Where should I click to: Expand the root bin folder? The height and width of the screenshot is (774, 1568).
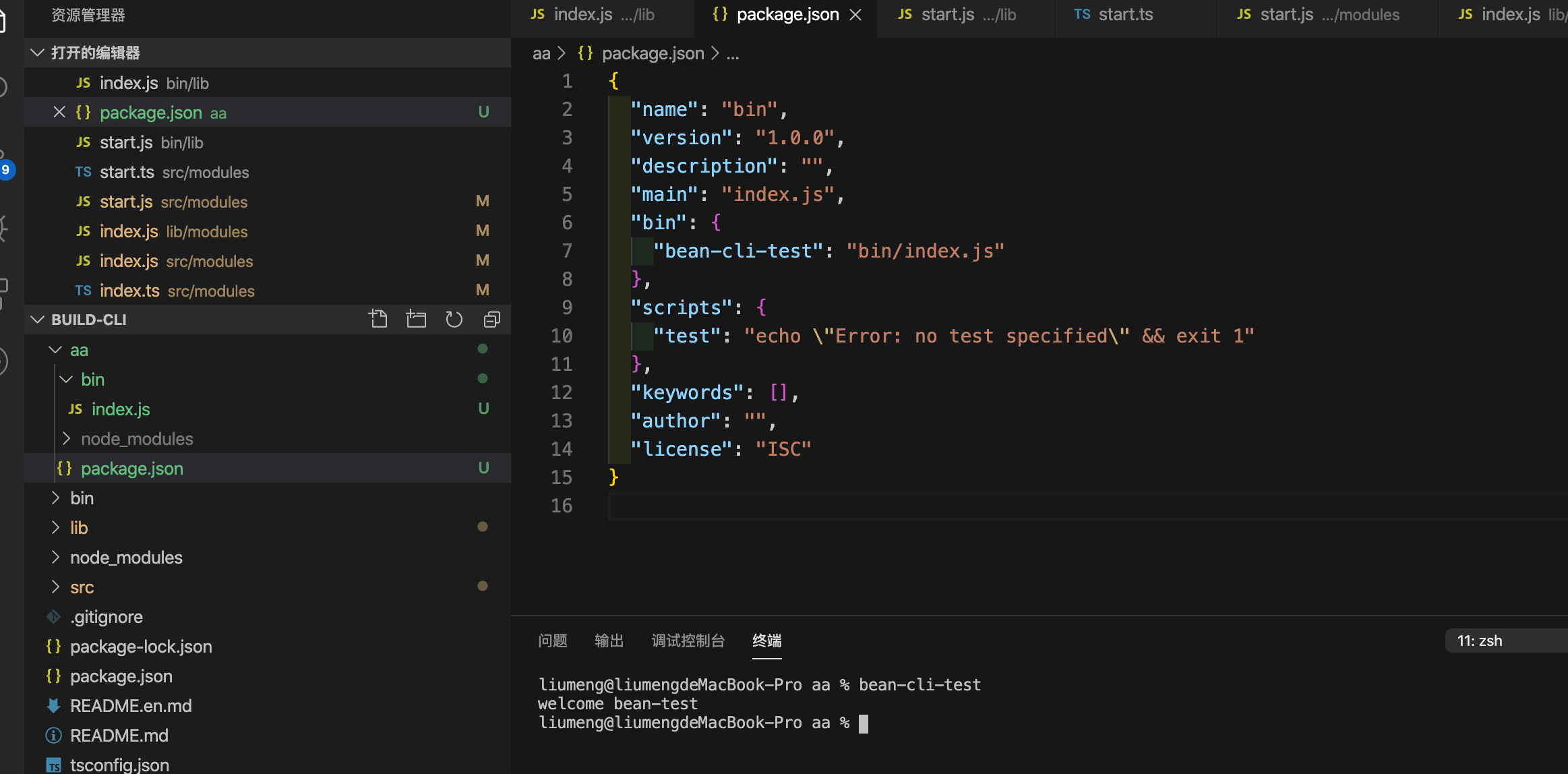pos(55,498)
